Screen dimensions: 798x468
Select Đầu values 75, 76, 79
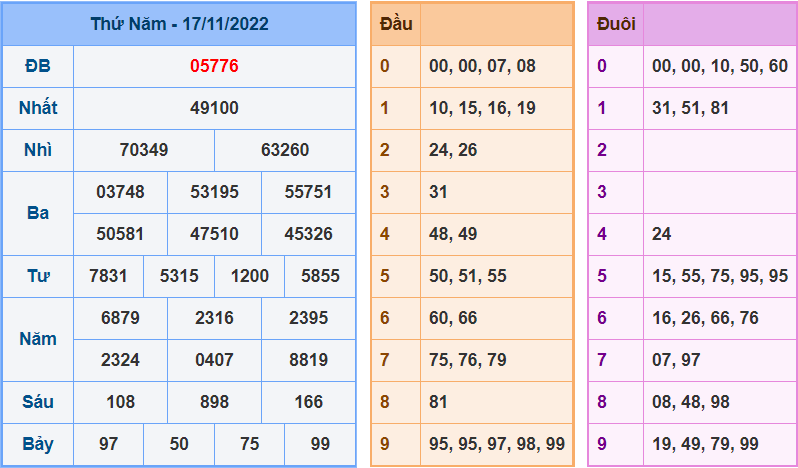coord(468,360)
